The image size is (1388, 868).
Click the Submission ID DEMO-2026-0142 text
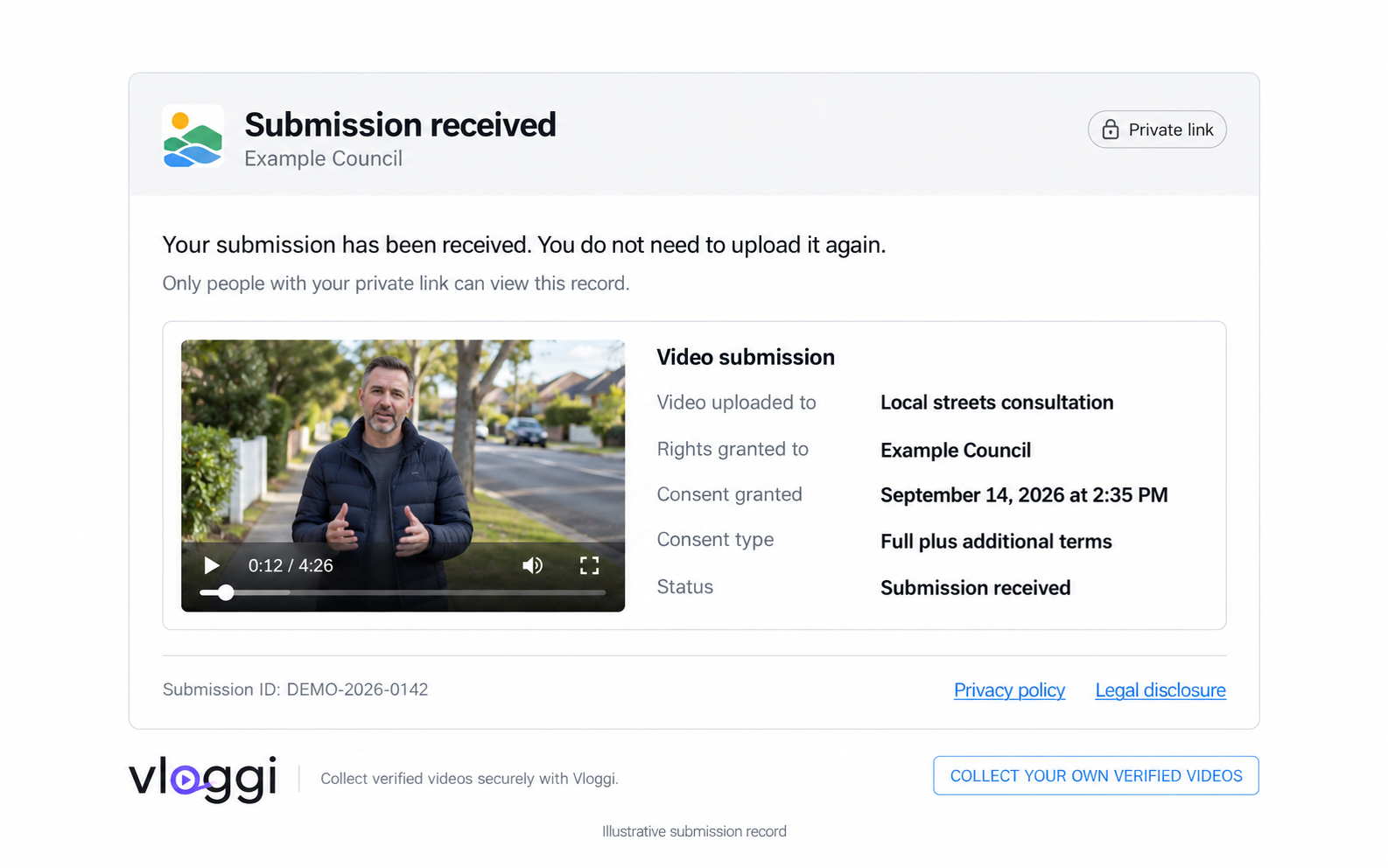coord(296,689)
